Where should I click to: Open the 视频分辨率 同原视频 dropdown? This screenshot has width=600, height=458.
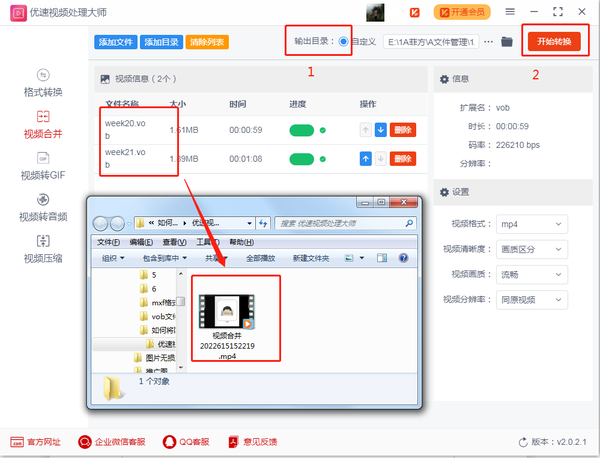[532, 300]
